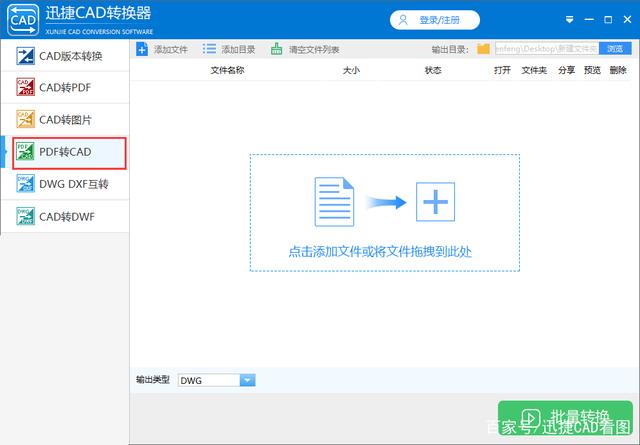Click the 删除 column header
640x445 pixels.
pyautogui.click(x=618, y=70)
